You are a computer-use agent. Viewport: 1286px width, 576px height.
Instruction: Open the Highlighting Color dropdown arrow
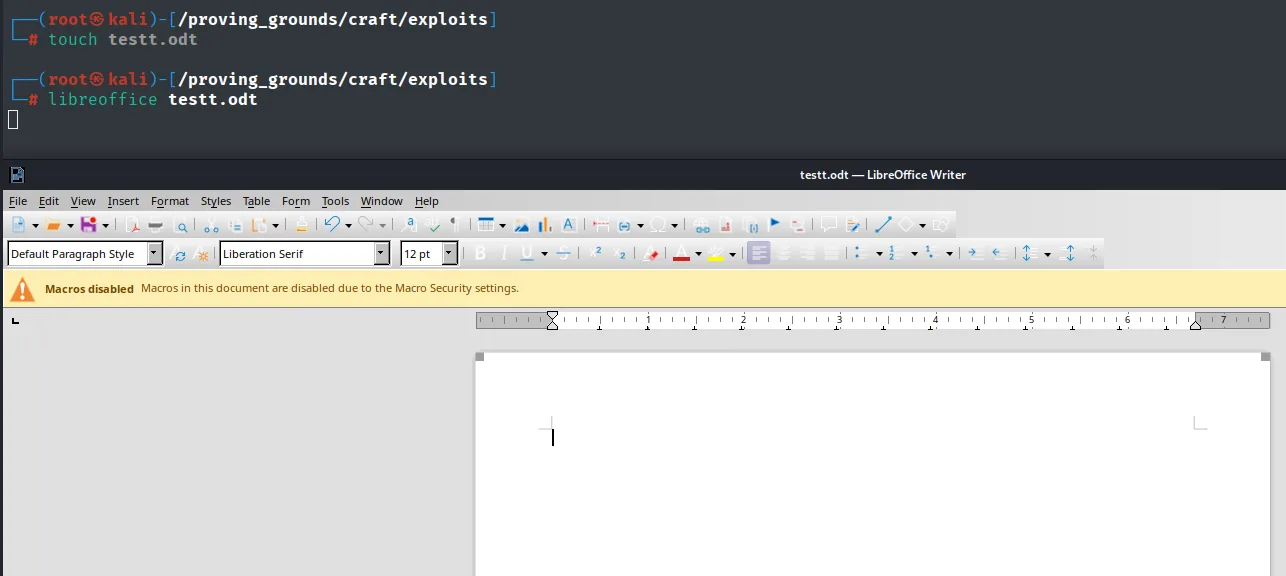pyautogui.click(x=732, y=255)
